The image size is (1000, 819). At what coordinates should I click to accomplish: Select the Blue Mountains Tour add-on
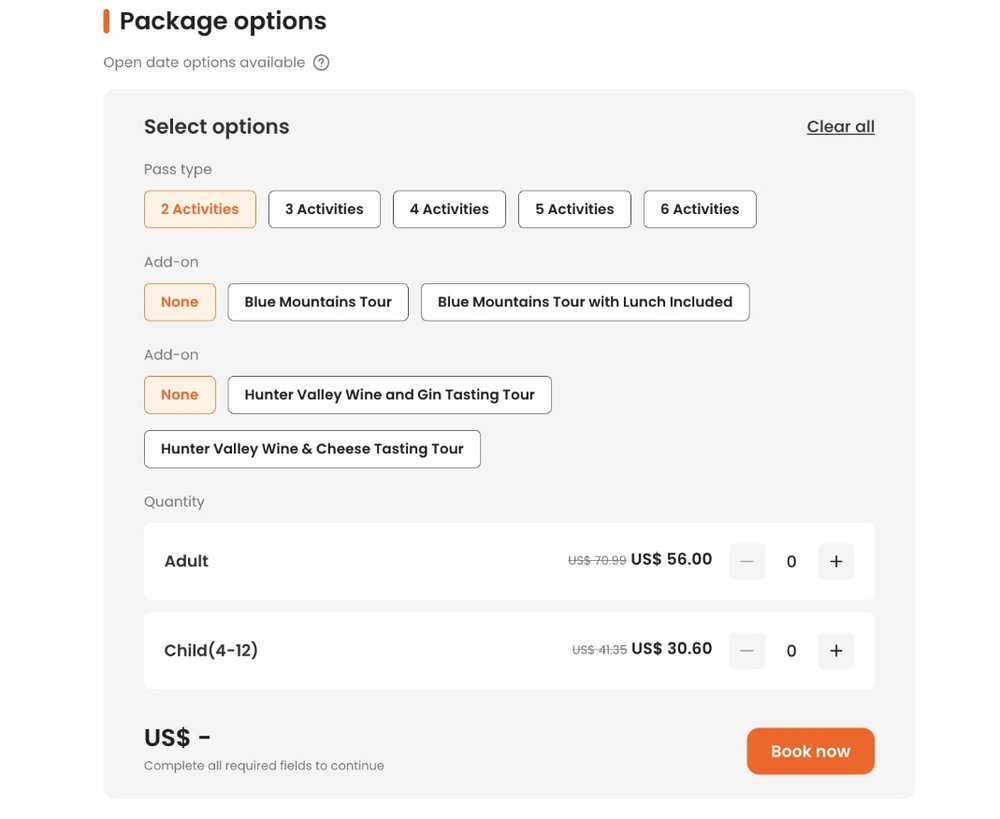[317, 301]
